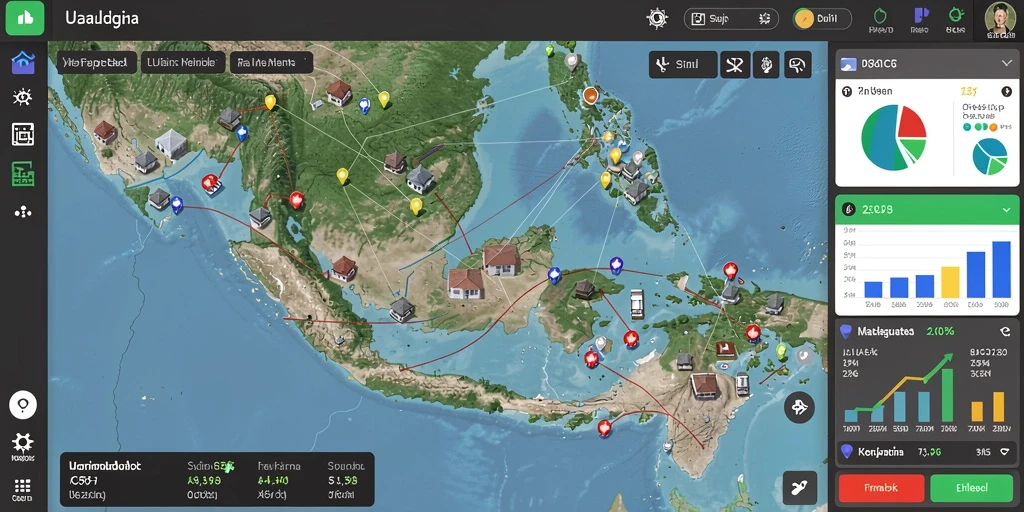Viewport: 1024px width, 512px height.
Task: Switch to the LUainc Neinble tab
Action: 183,63
